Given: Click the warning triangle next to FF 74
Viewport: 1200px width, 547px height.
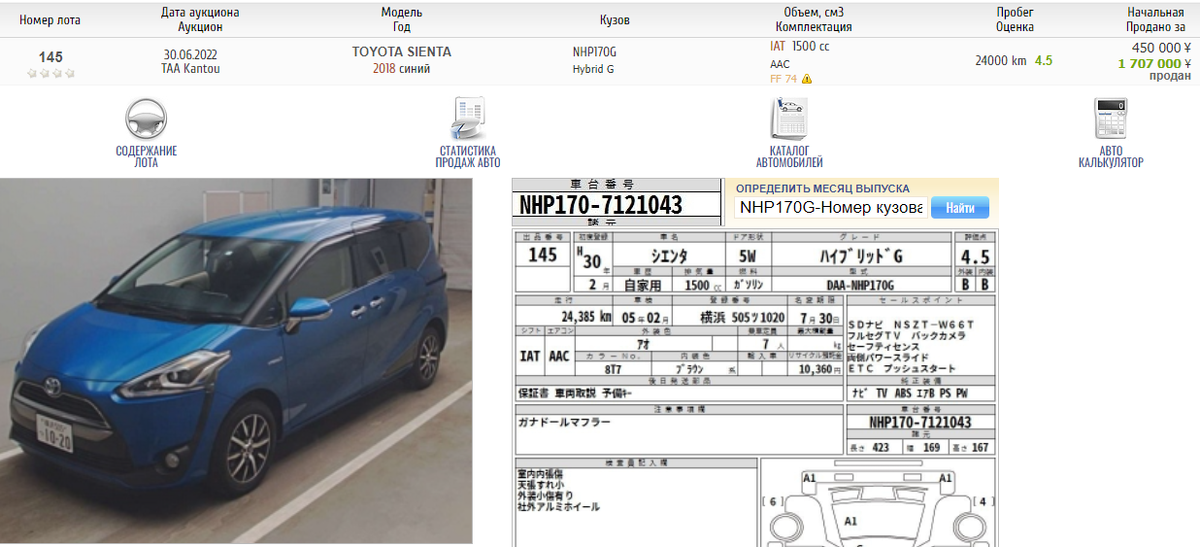Looking at the screenshot, I should (807, 79).
